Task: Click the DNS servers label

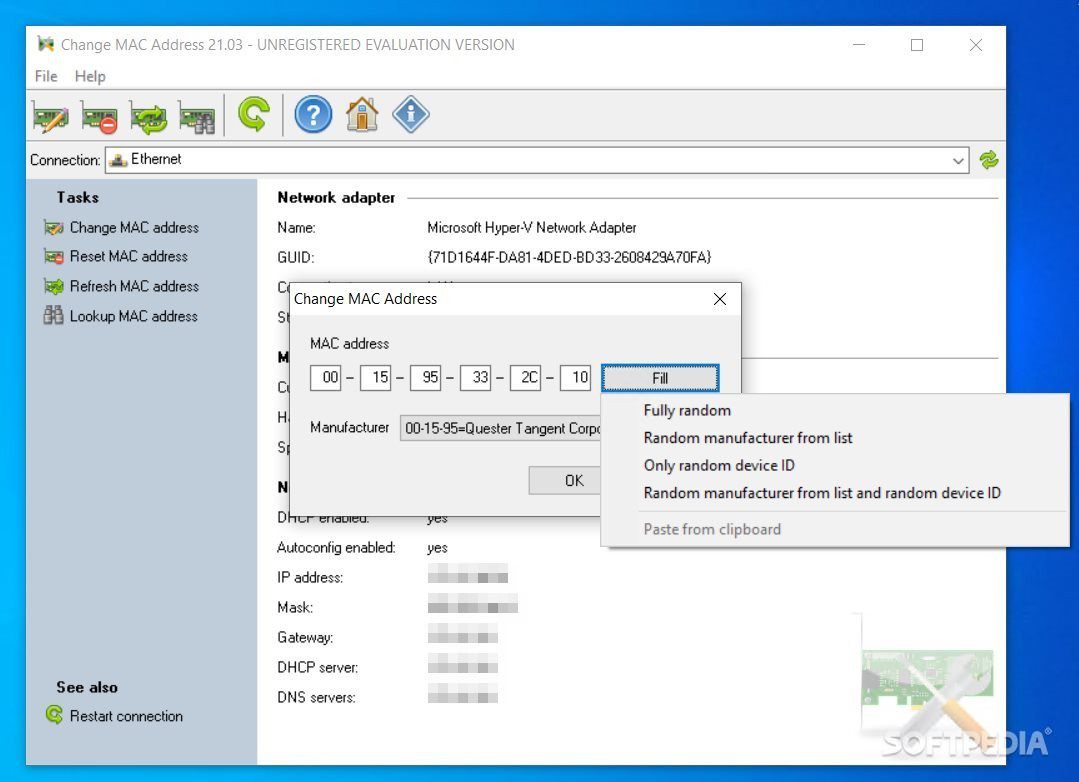Action: pos(316,697)
